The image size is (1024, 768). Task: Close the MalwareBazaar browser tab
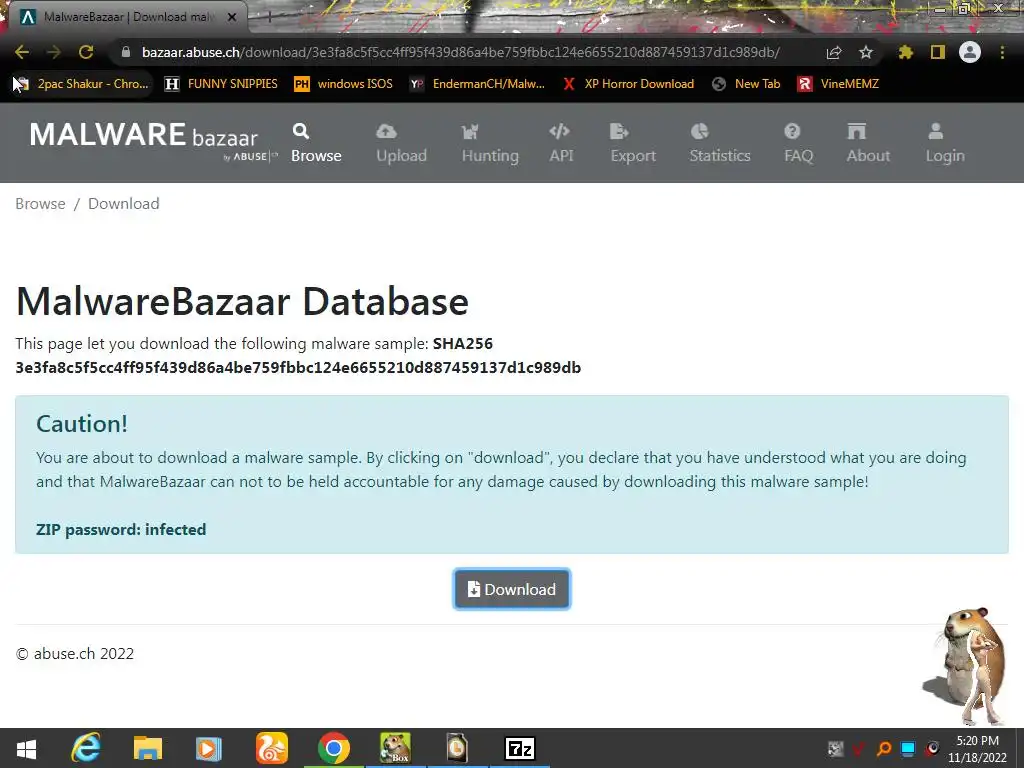[232, 17]
